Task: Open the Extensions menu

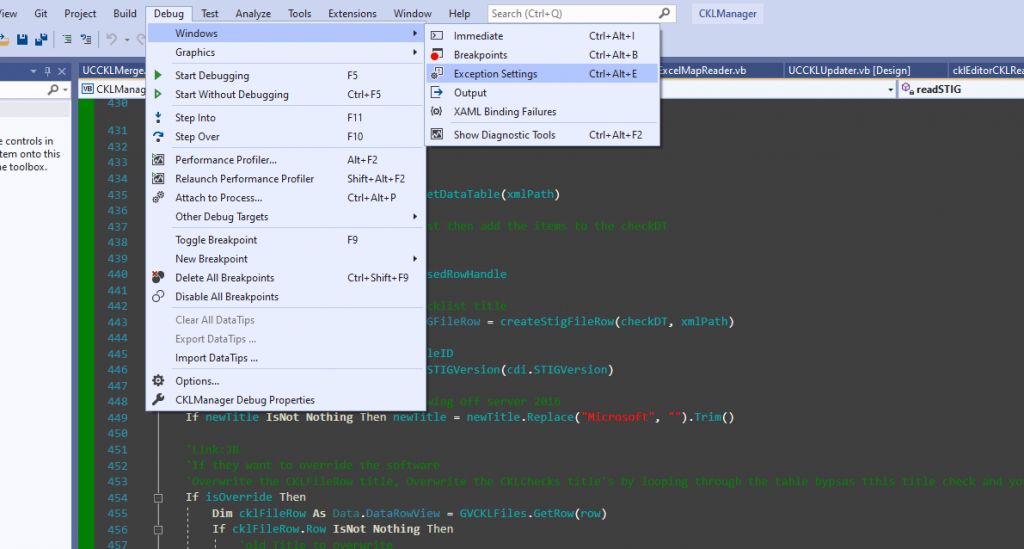Action: point(352,14)
